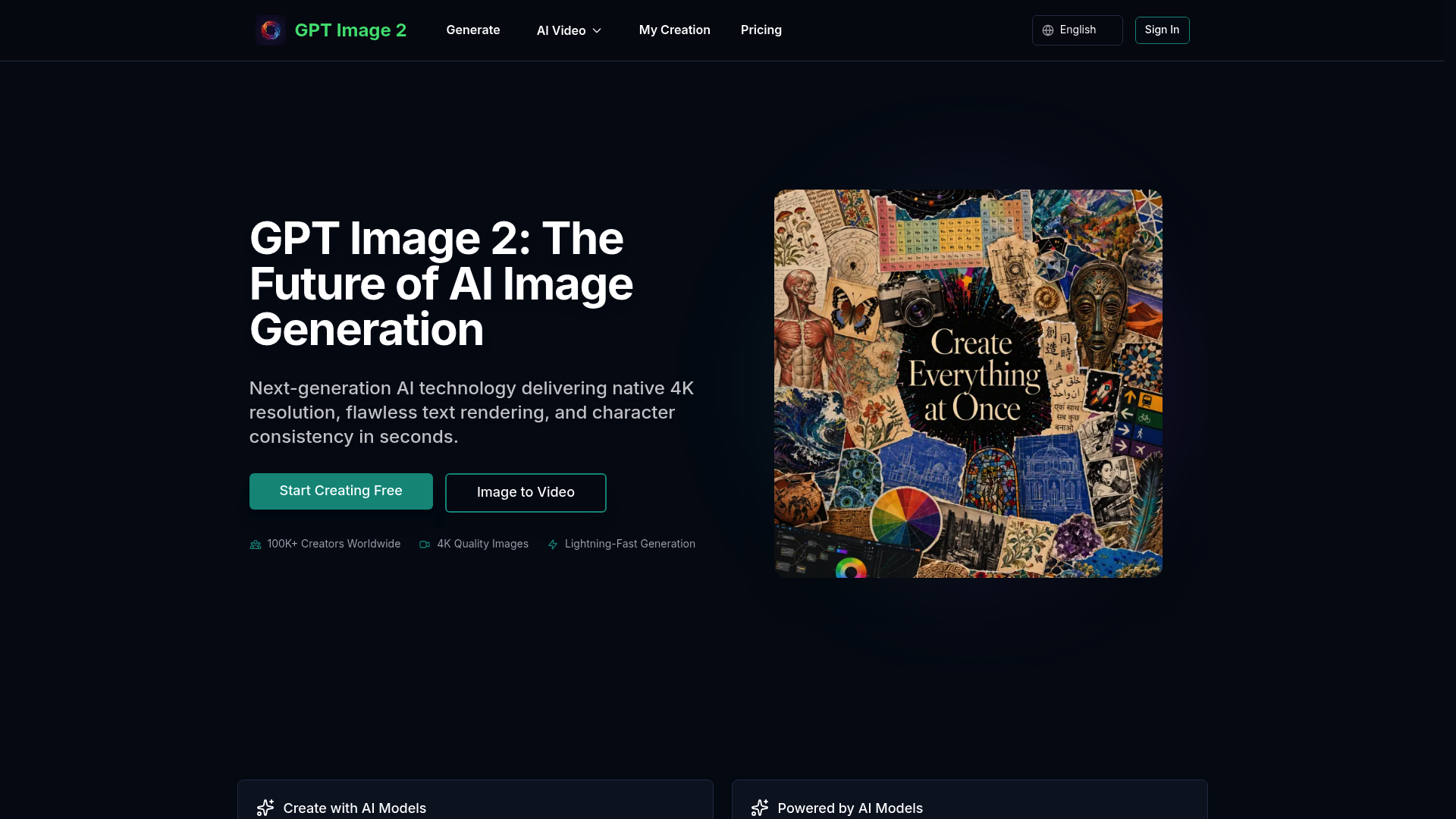Click the sparkle icon beside Create with AI Models
Image resolution: width=1456 pixels, height=819 pixels.
point(265,808)
